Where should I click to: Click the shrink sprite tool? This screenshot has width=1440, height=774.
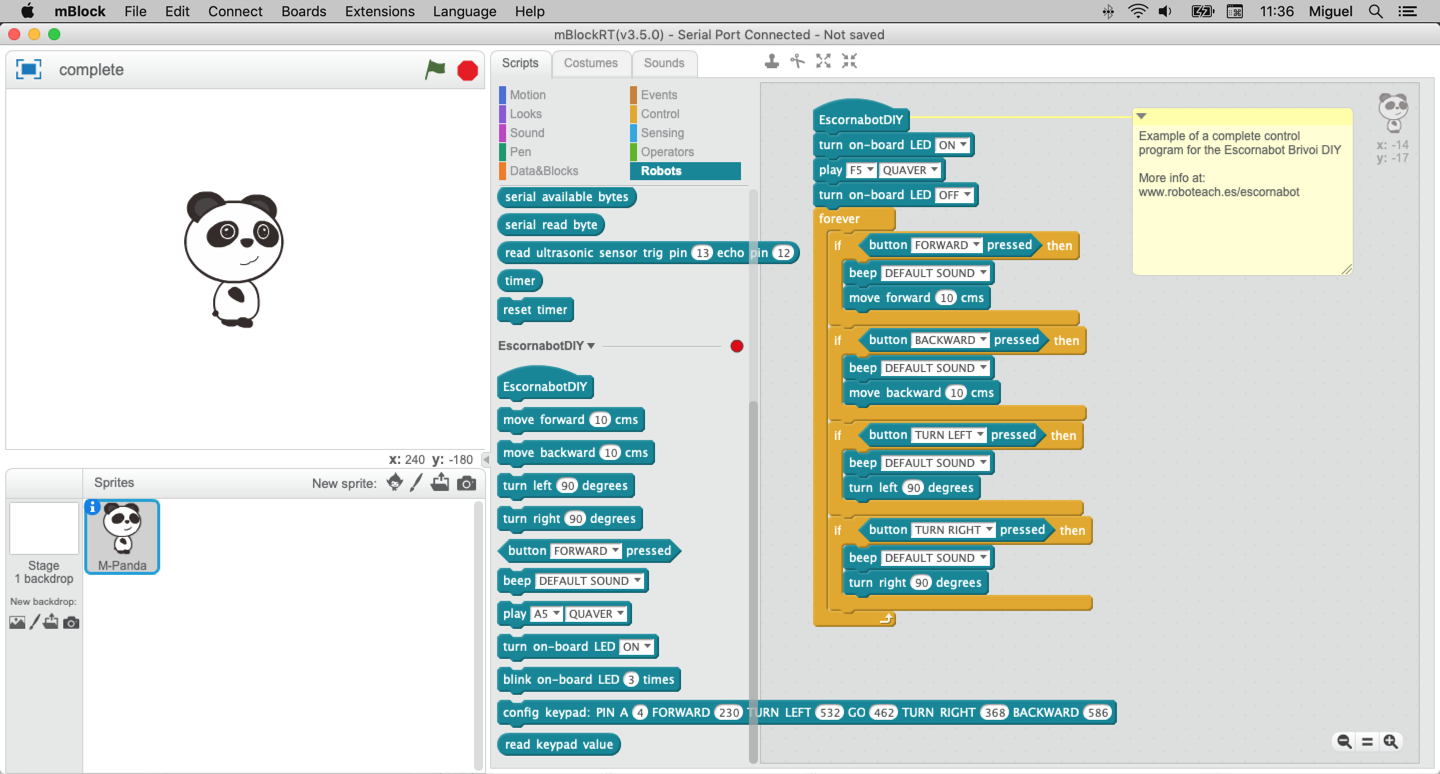pos(848,61)
